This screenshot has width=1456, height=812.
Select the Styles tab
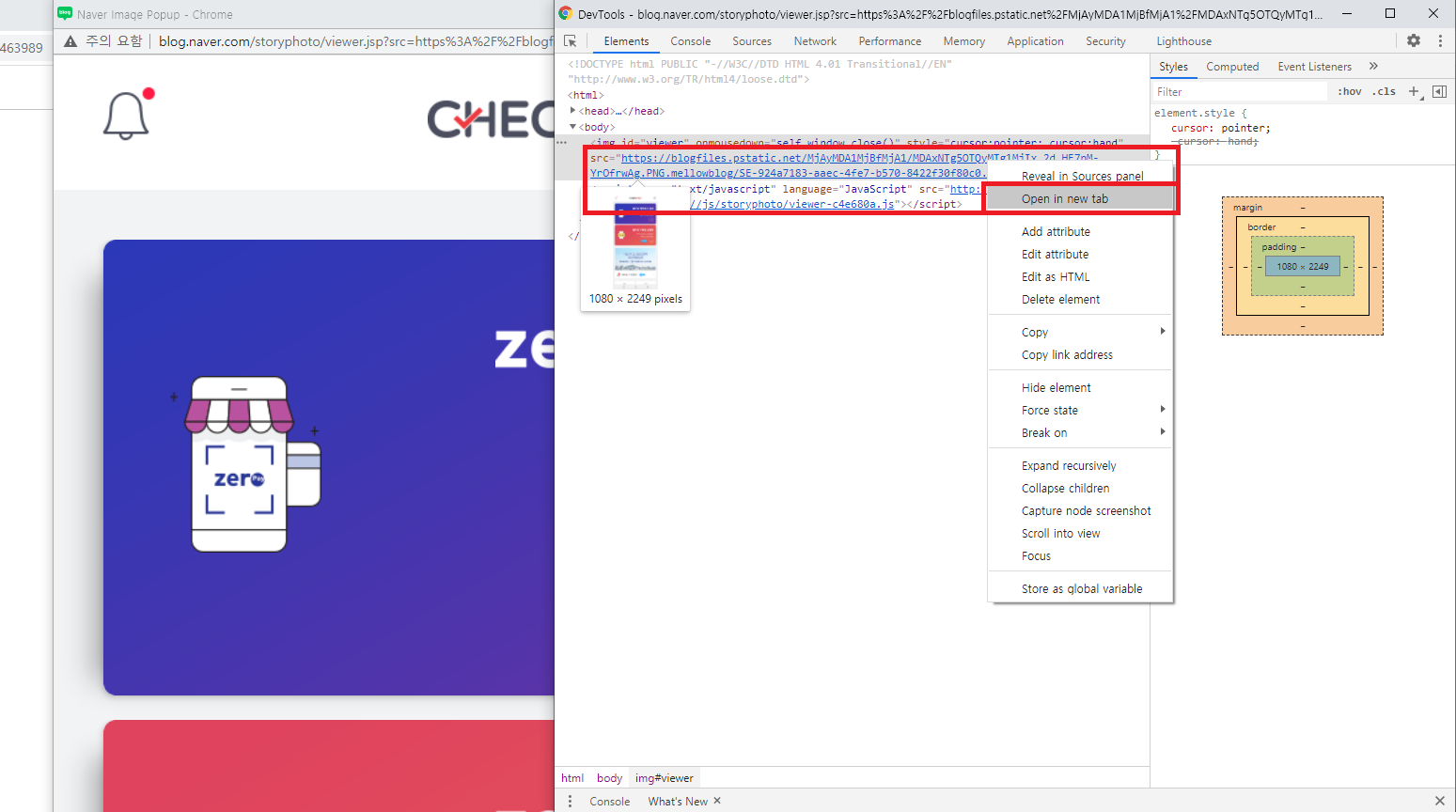pos(1173,67)
